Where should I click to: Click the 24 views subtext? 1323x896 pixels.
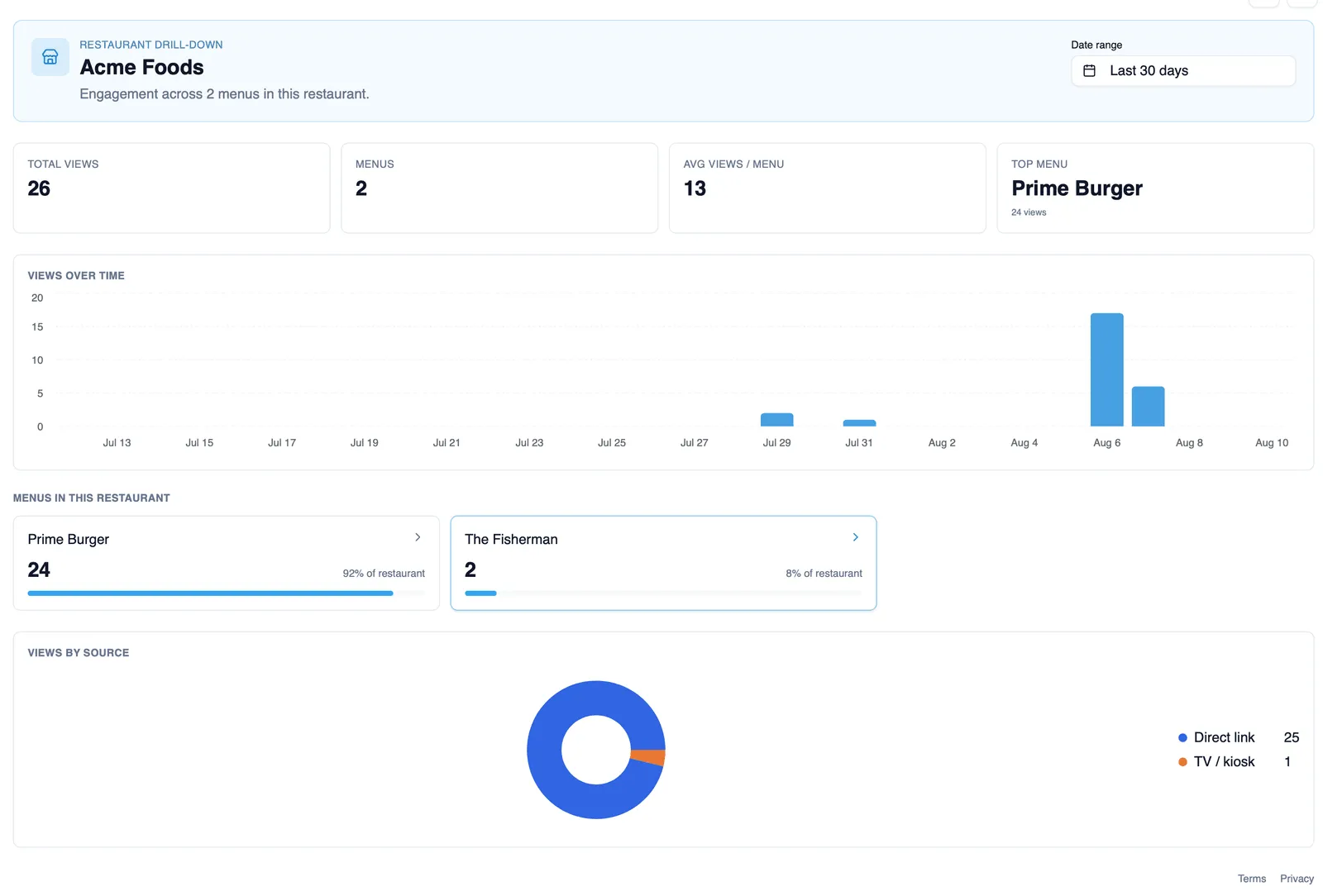click(x=1029, y=212)
